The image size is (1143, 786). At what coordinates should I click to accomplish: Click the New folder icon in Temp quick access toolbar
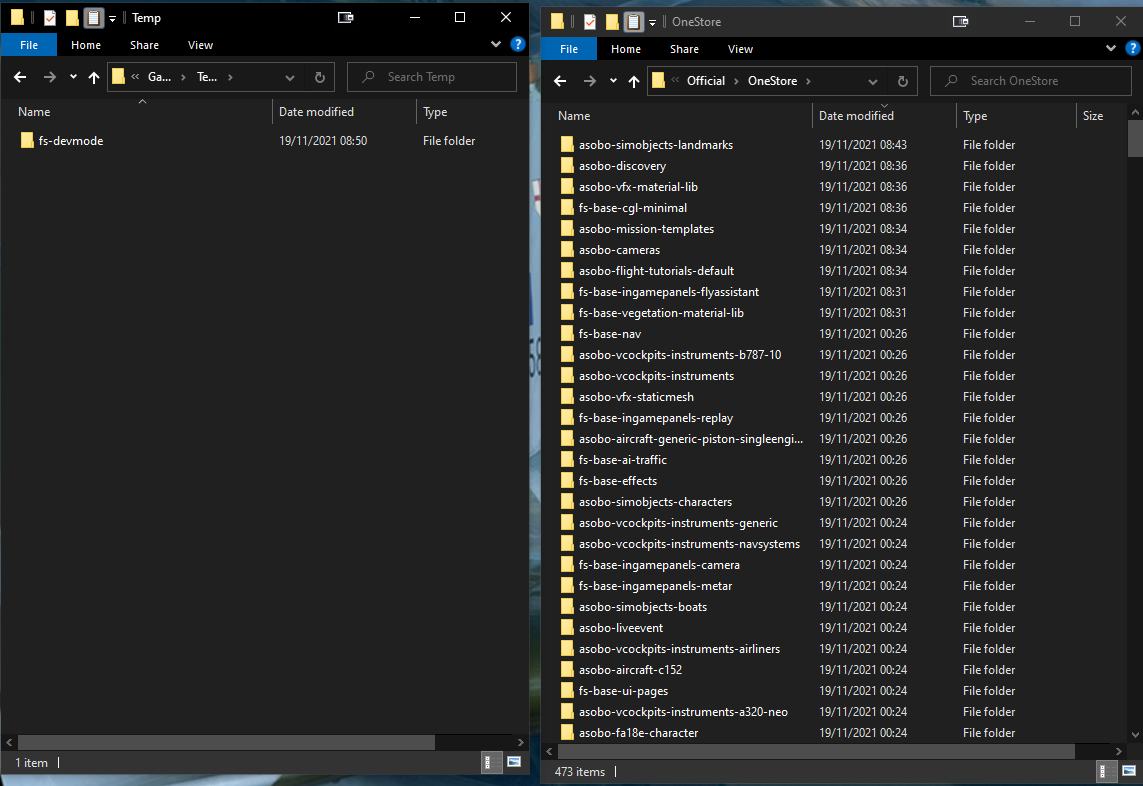[72, 17]
